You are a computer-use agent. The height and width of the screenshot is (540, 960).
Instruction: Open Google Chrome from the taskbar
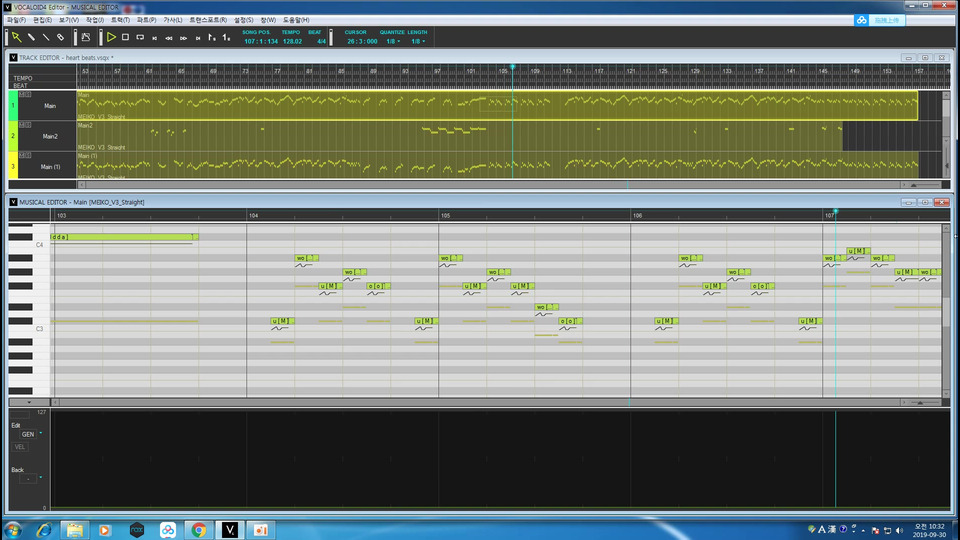[198, 530]
